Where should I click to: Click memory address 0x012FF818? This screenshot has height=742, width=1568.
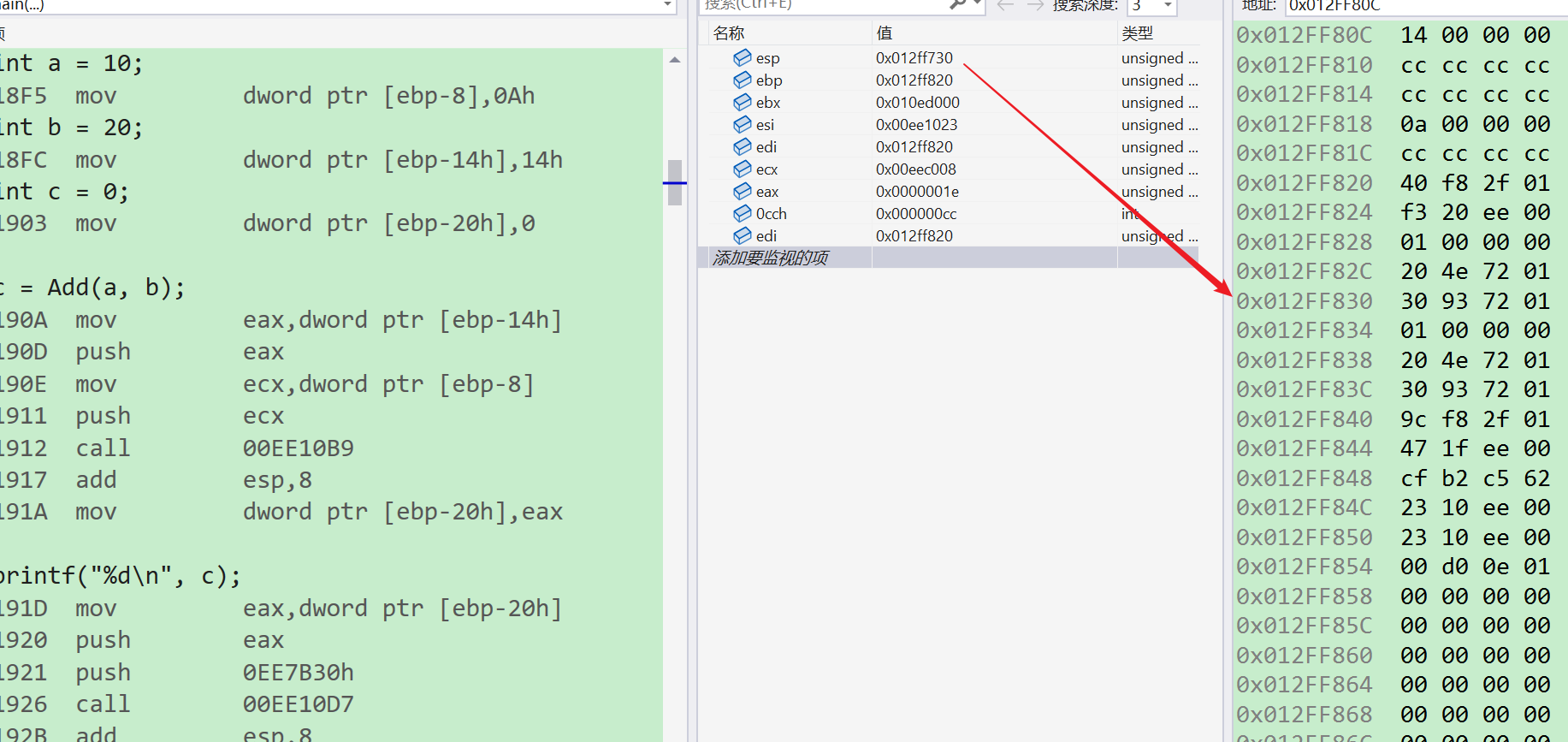pos(1305,124)
